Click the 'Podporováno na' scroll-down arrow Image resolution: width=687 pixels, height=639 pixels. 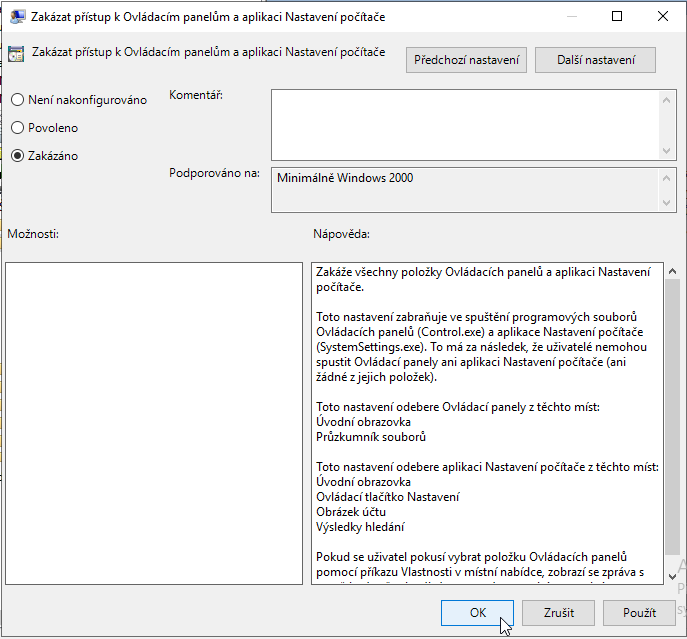click(x=668, y=203)
